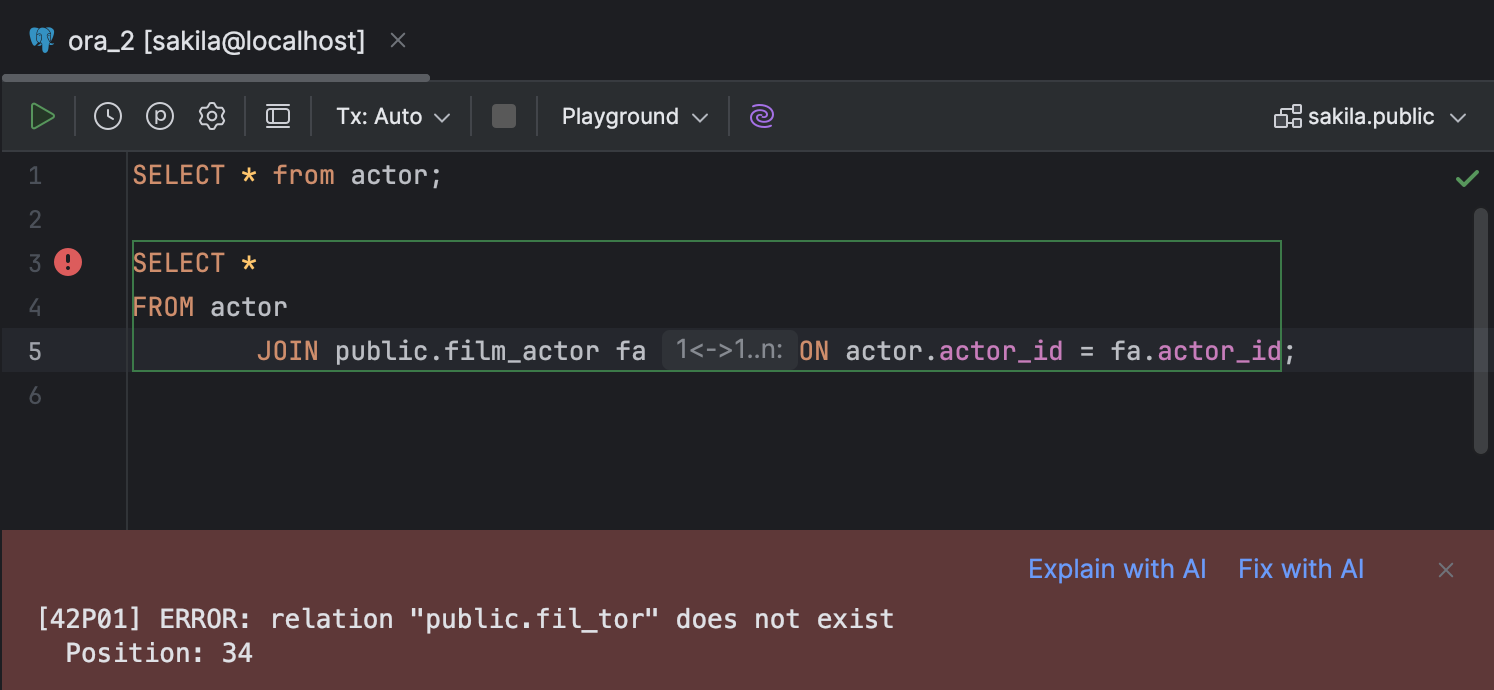Click the circled P execution plan icon
Viewport: 1494px width, 690px height.
pyautogui.click(x=159, y=115)
